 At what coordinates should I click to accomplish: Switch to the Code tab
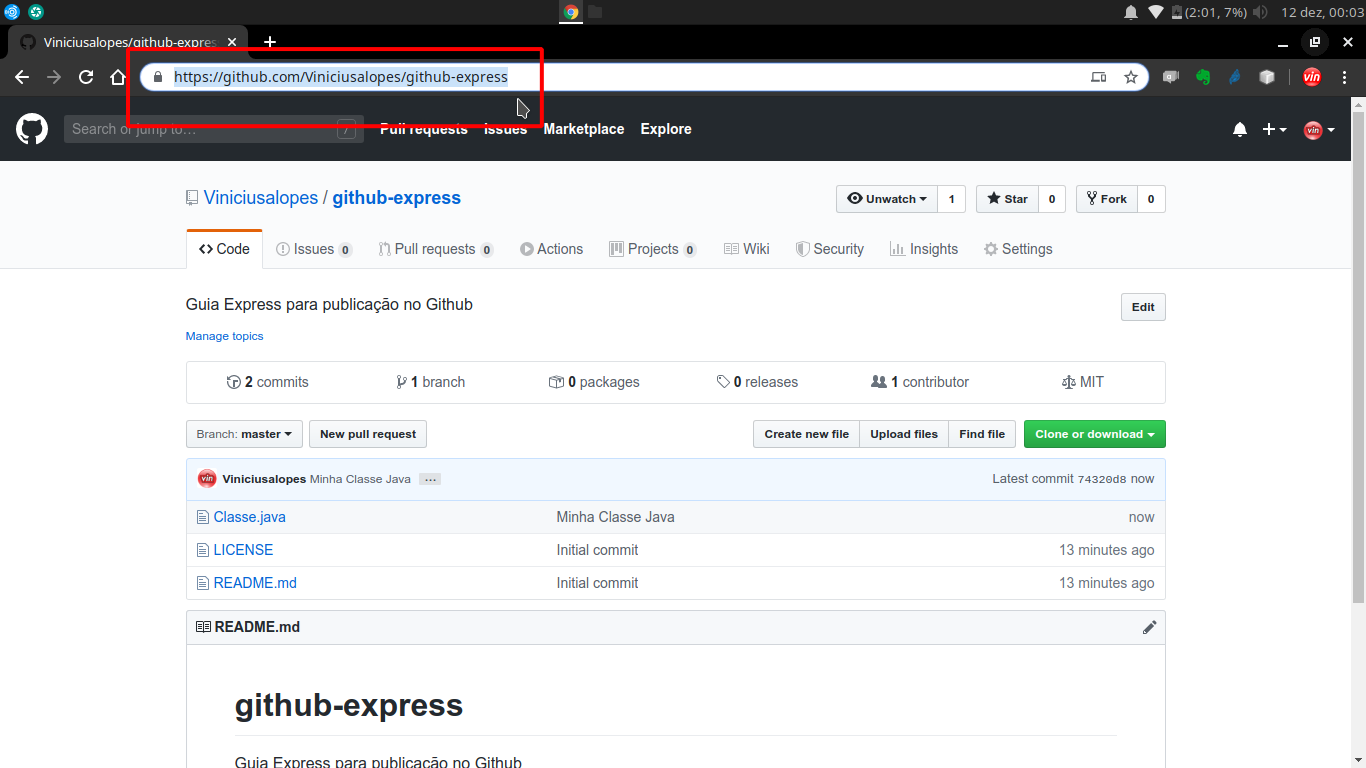point(224,249)
